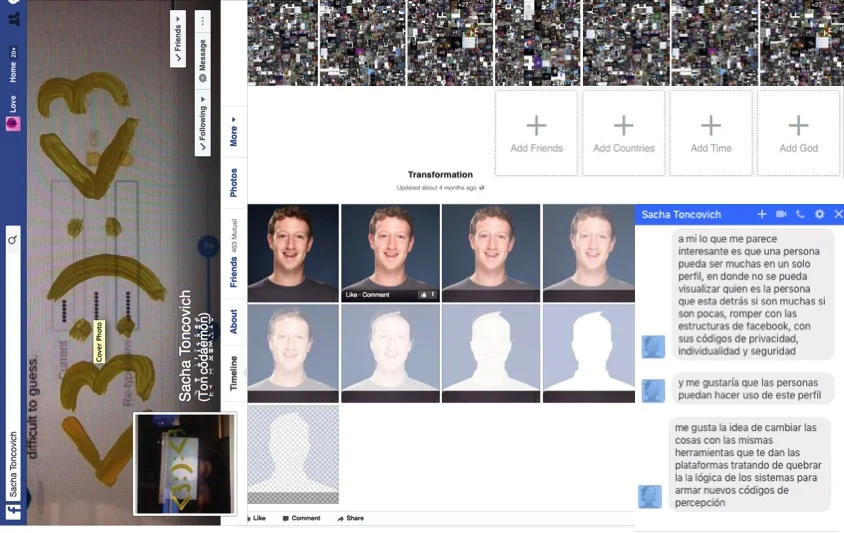Click the Facebook logo icon
Viewport: 844px width, 533px height.
[13, 511]
